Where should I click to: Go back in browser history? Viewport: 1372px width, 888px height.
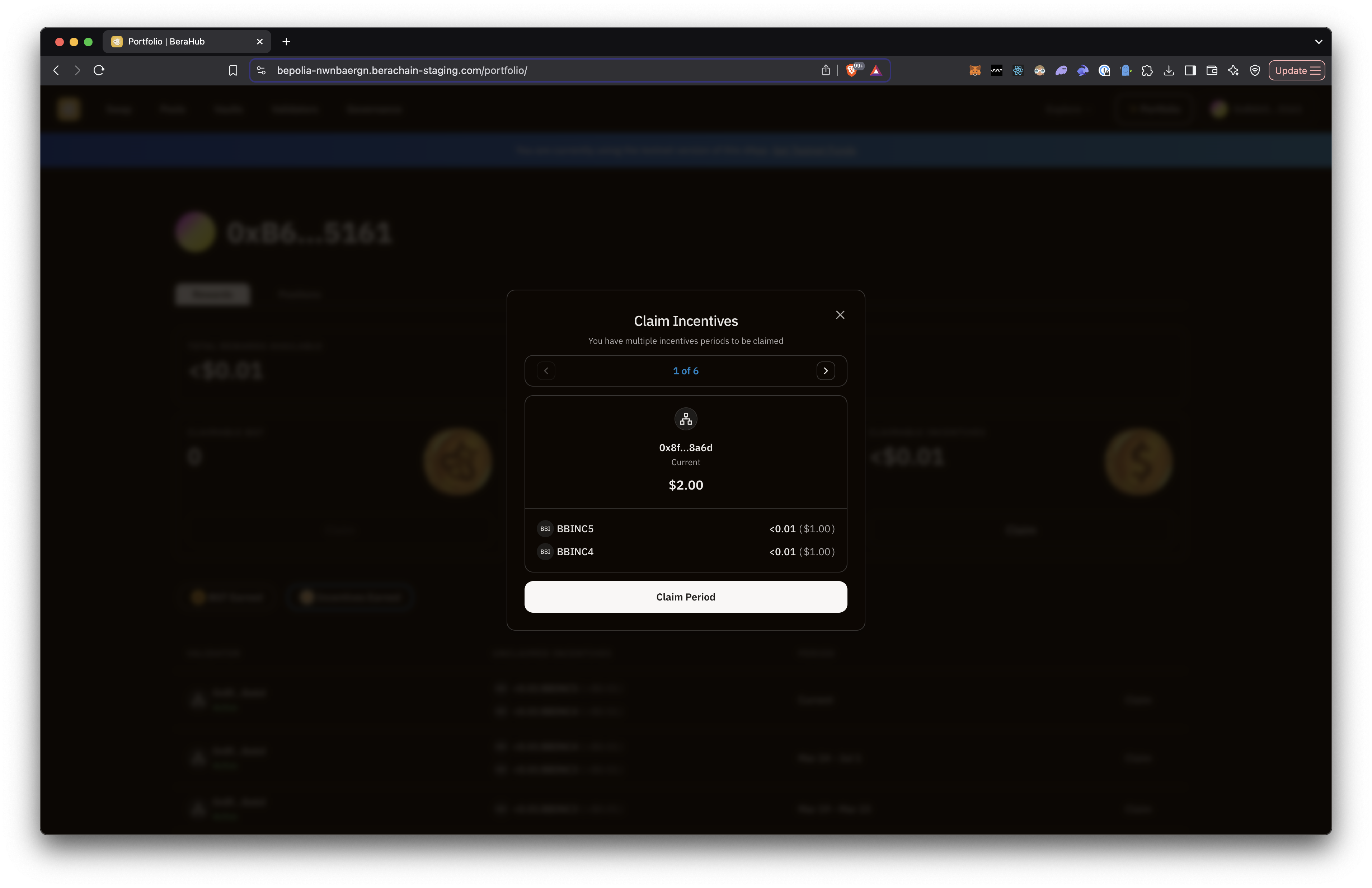[56, 70]
